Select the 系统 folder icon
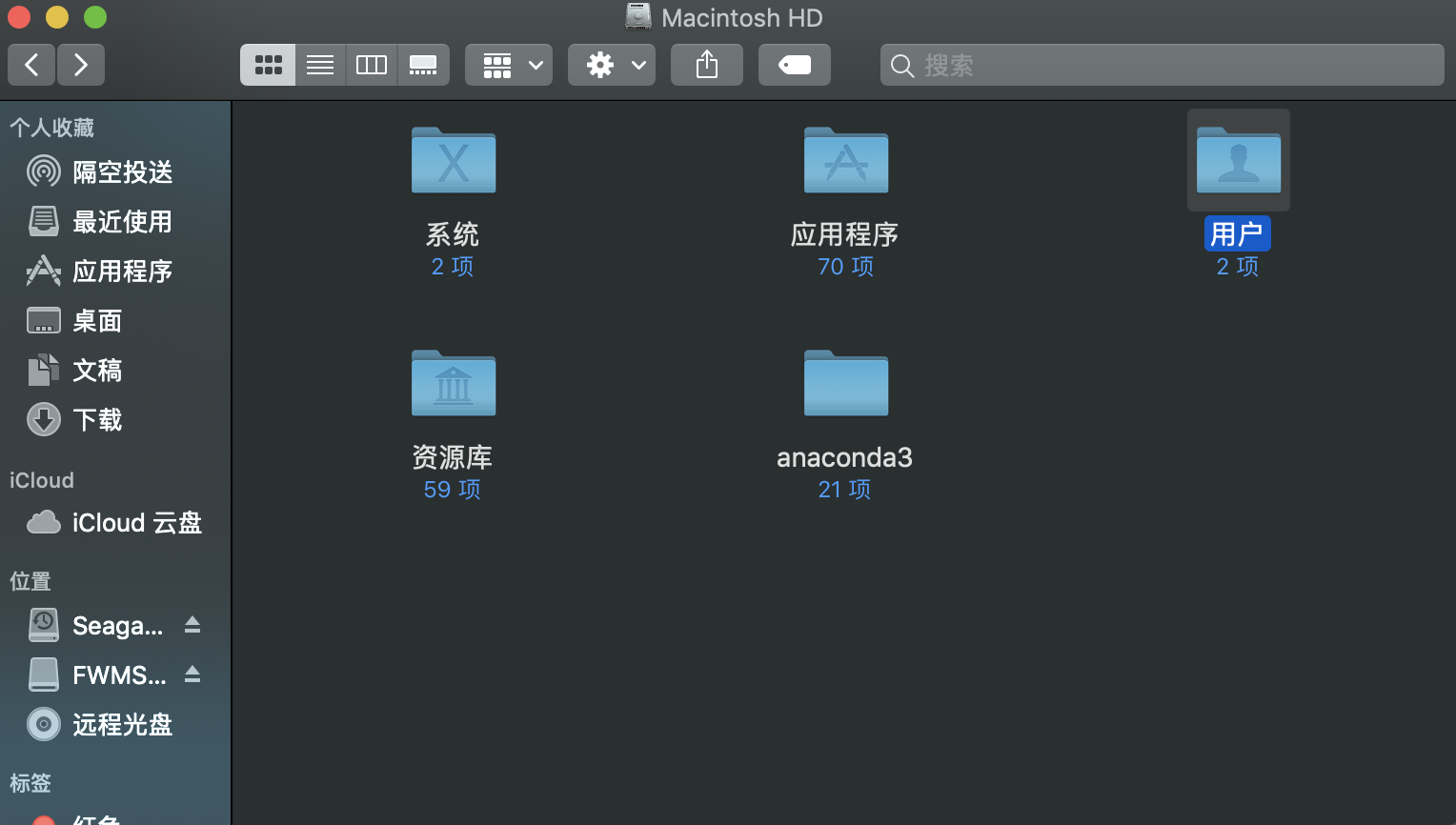Screen dimensions: 1456x825 coord(454,161)
